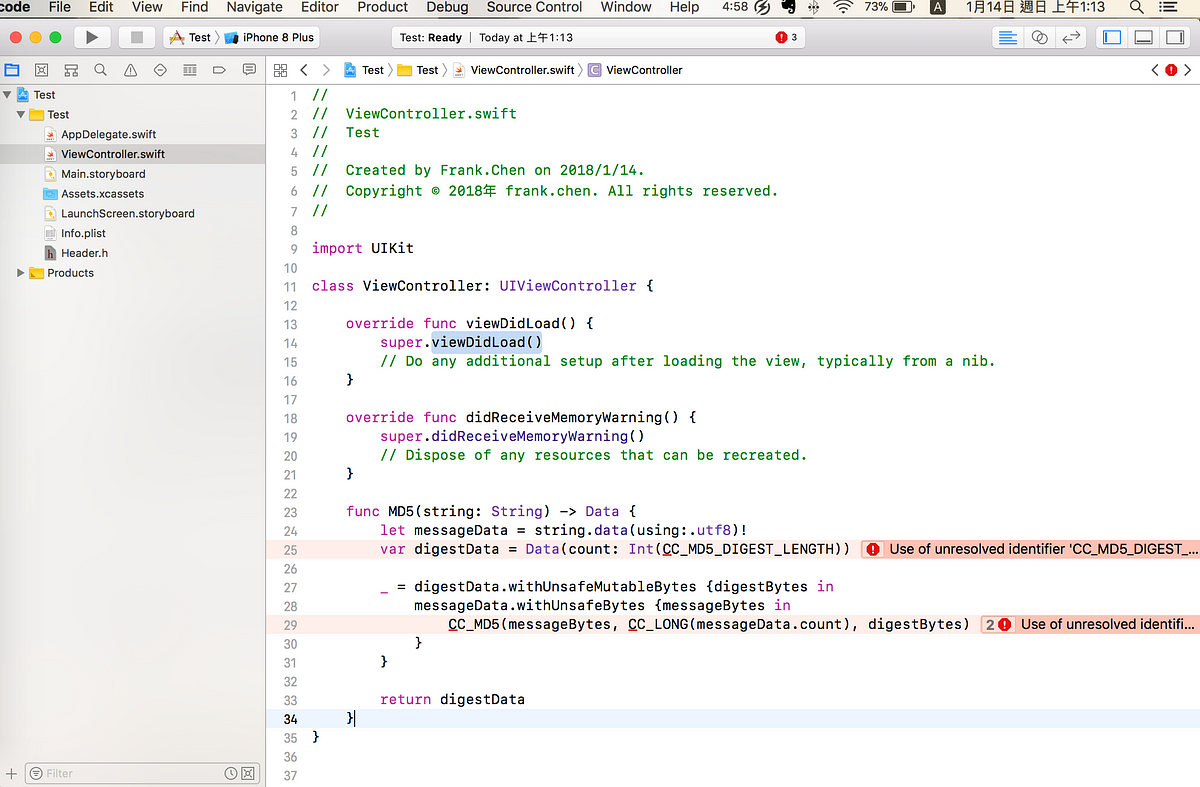Open the Evernote elephant menu bar icon
1200x787 pixels.
point(789,7)
